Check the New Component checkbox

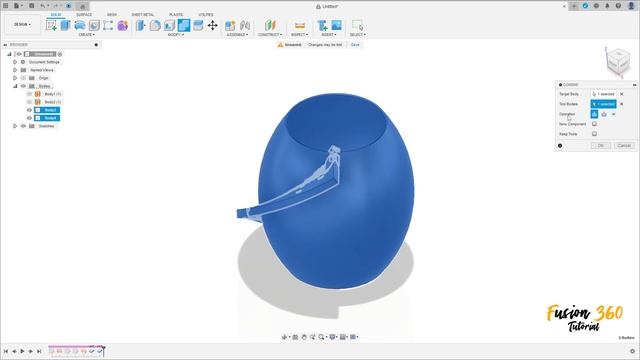click(594, 124)
